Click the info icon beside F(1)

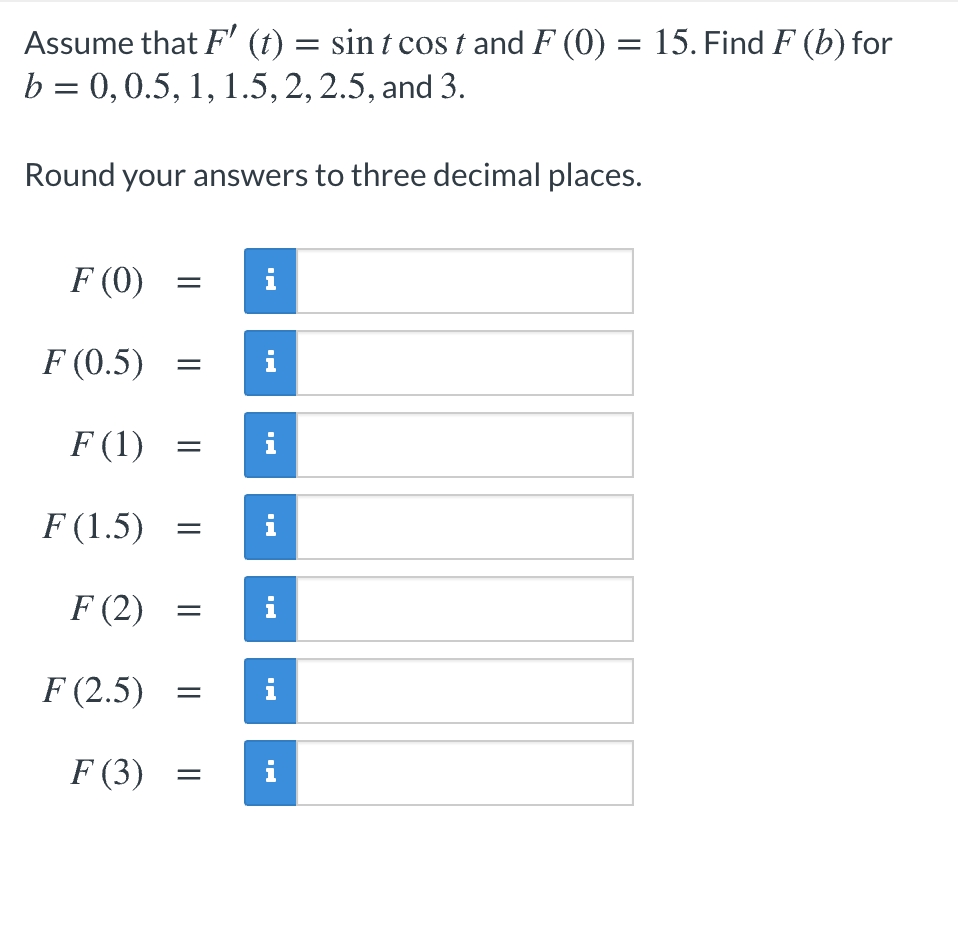[268, 445]
